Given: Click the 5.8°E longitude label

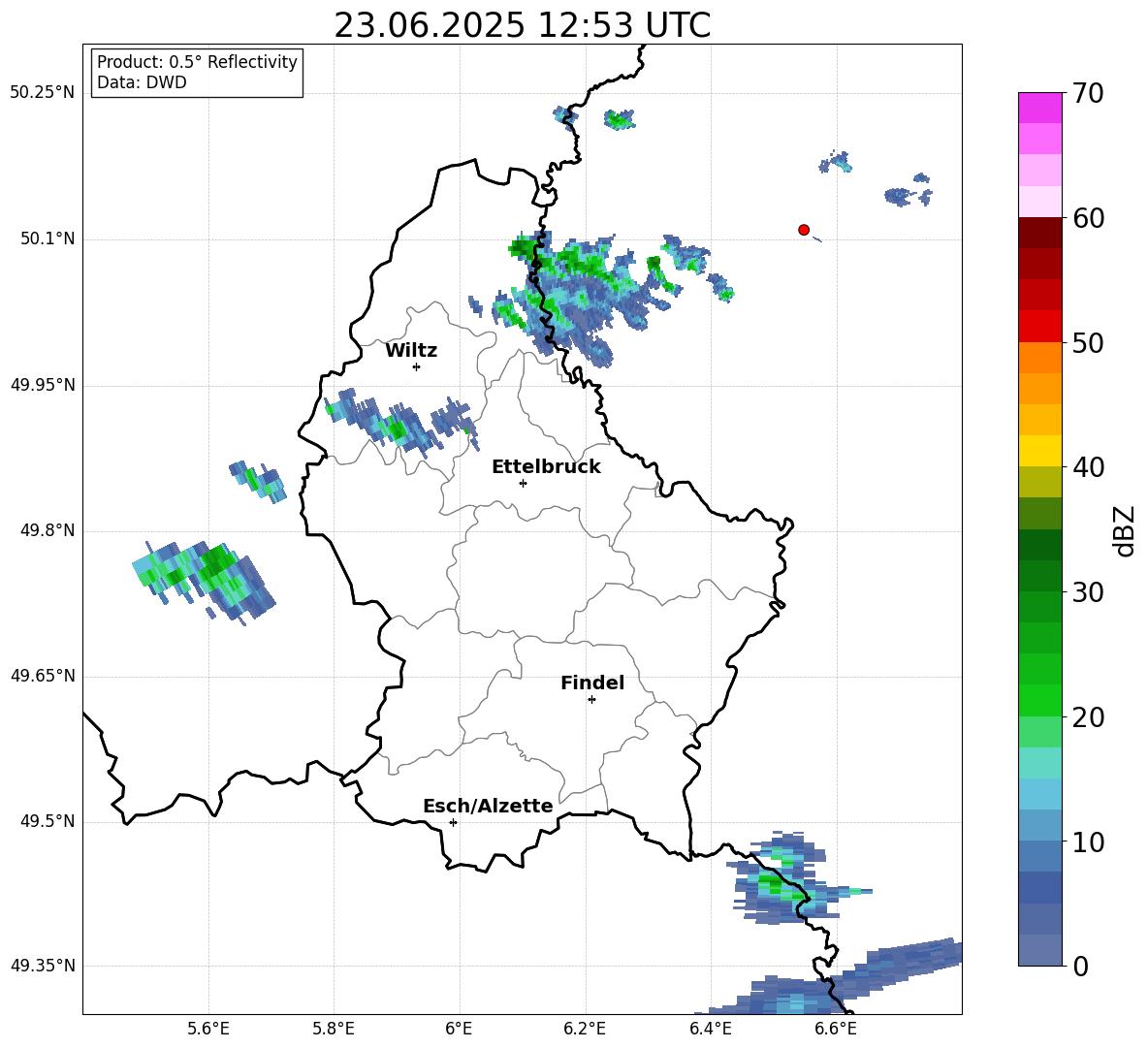Looking at the screenshot, I should coord(334,1029).
